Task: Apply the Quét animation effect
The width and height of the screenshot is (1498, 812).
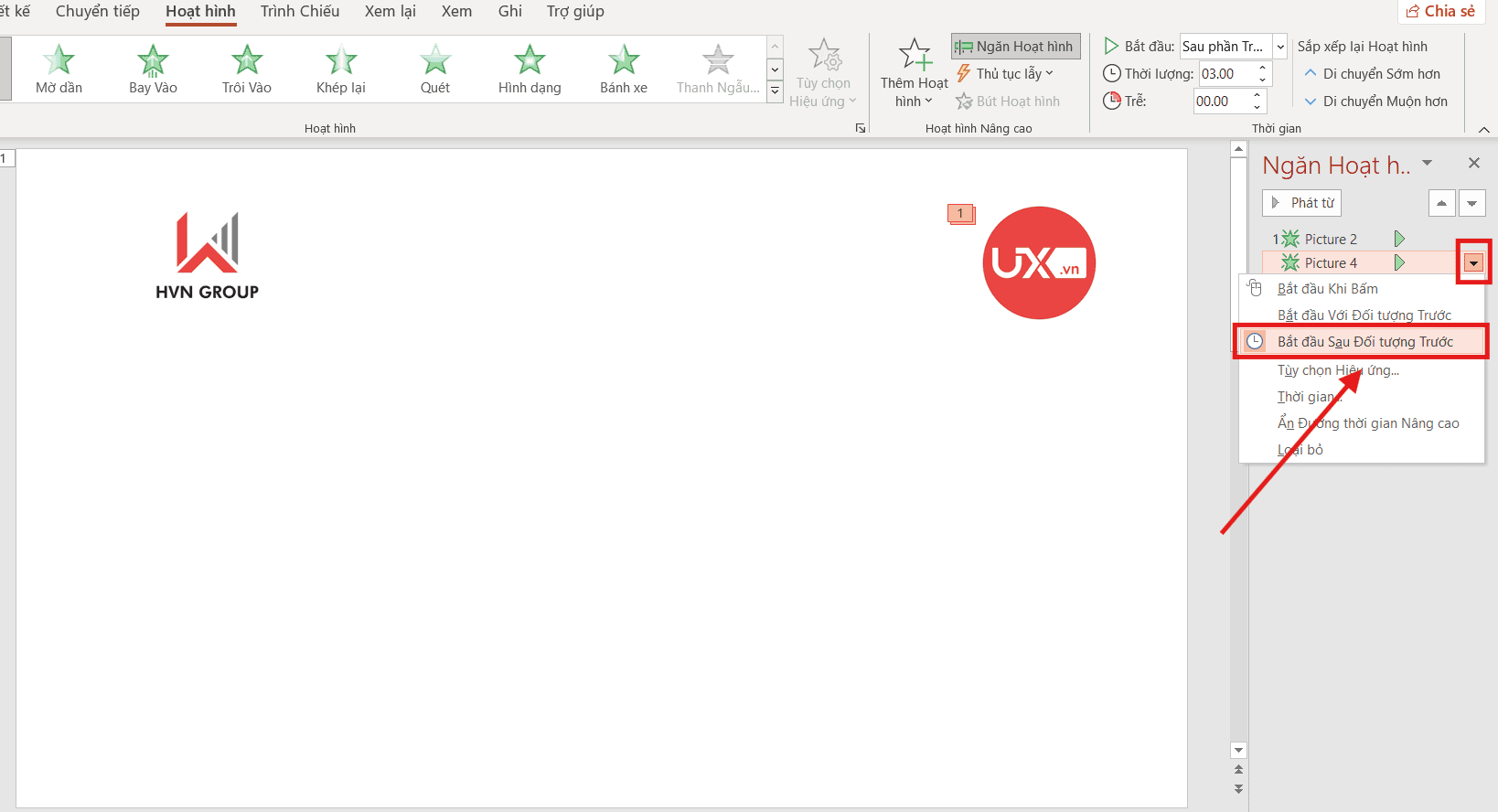Action: pos(434,69)
